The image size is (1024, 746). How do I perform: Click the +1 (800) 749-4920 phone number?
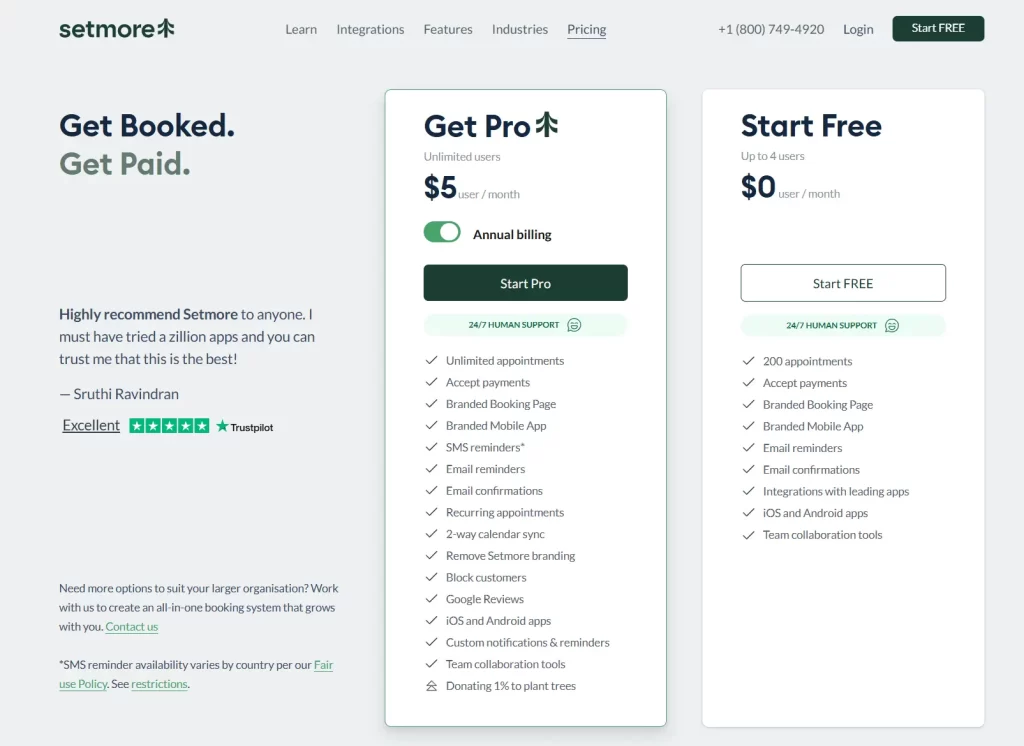coord(770,29)
